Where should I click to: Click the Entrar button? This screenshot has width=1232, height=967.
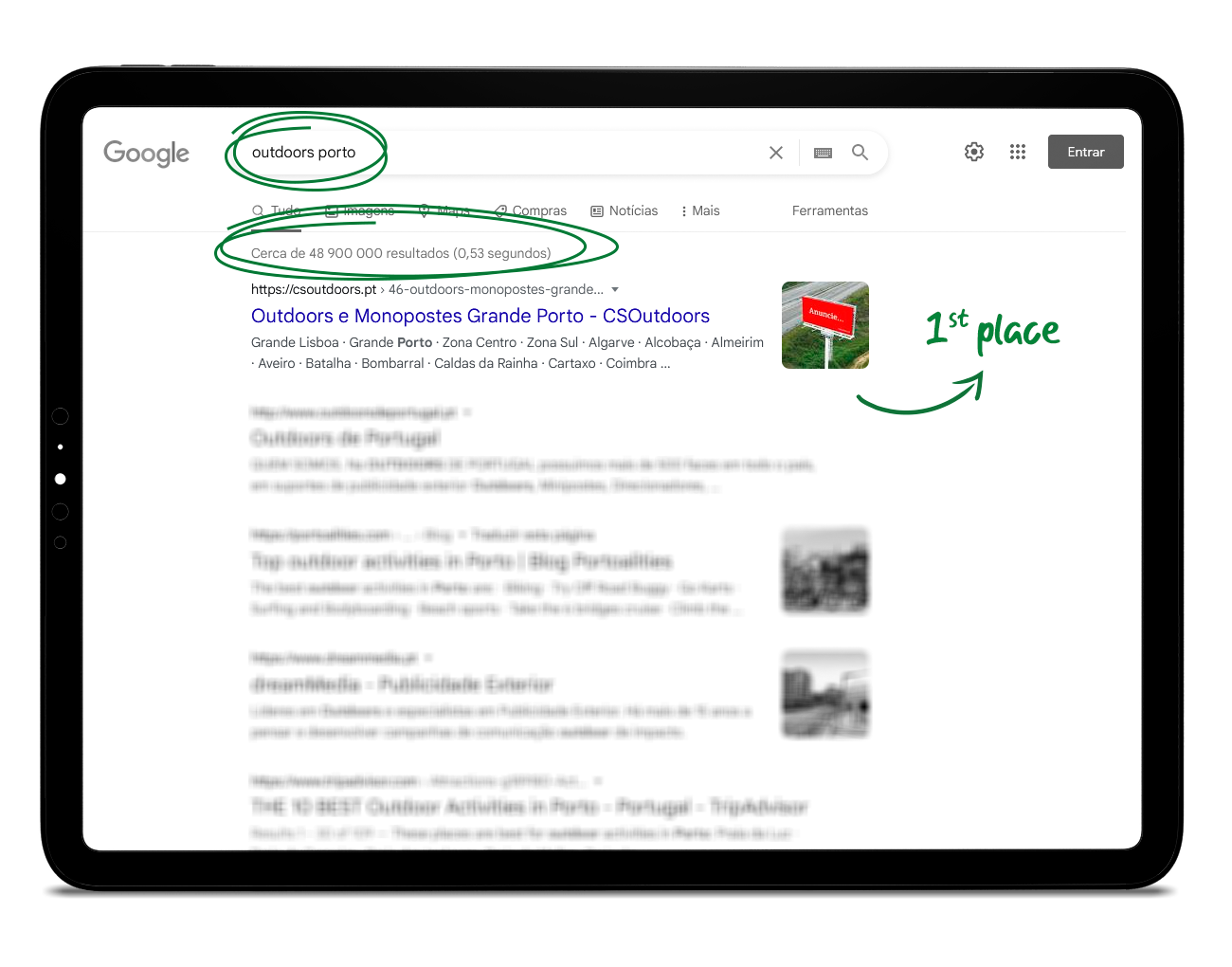[1086, 152]
